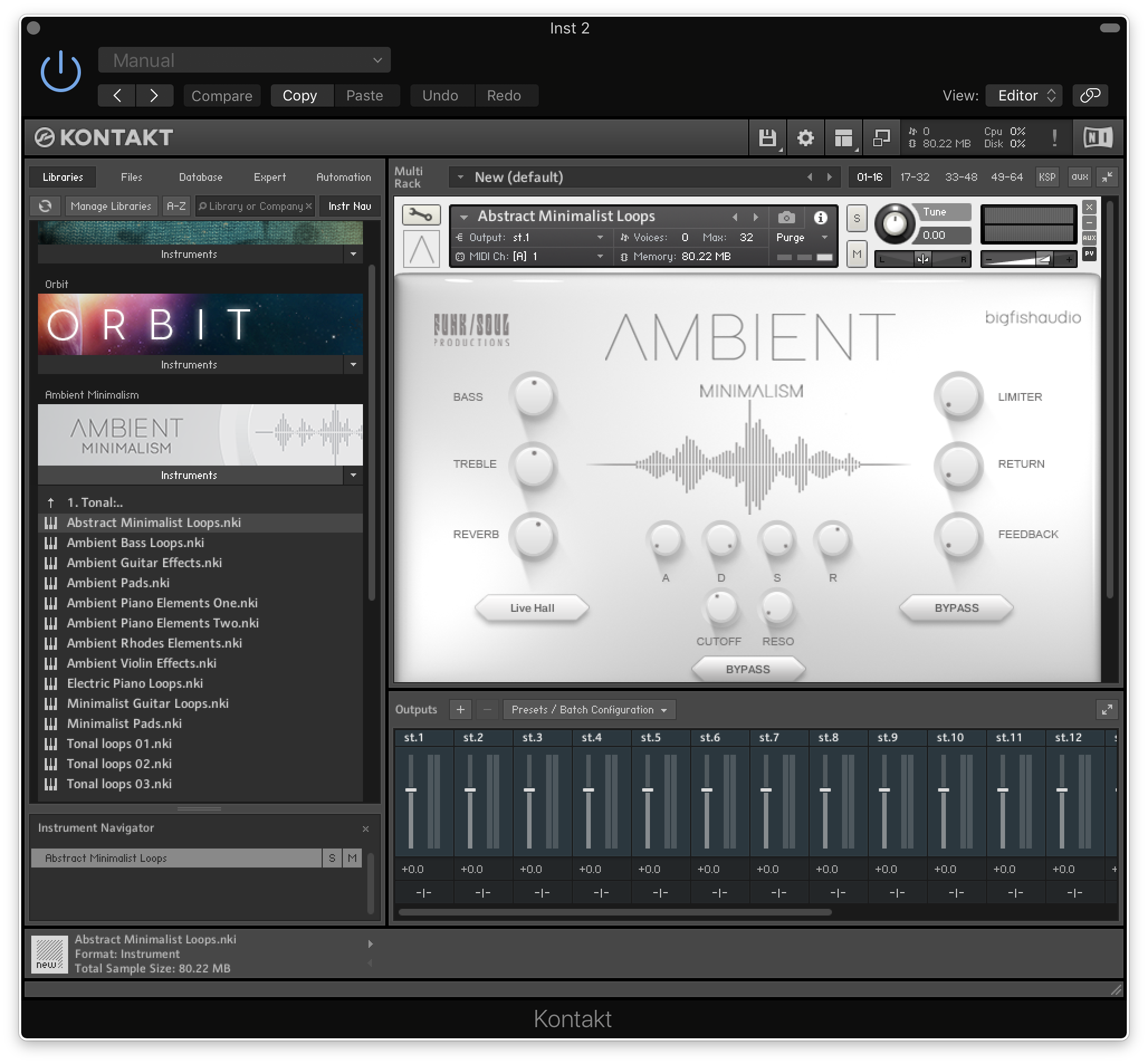Switch to the Files tab
The width and height of the screenshot is (1148, 1064).
coord(131,178)
